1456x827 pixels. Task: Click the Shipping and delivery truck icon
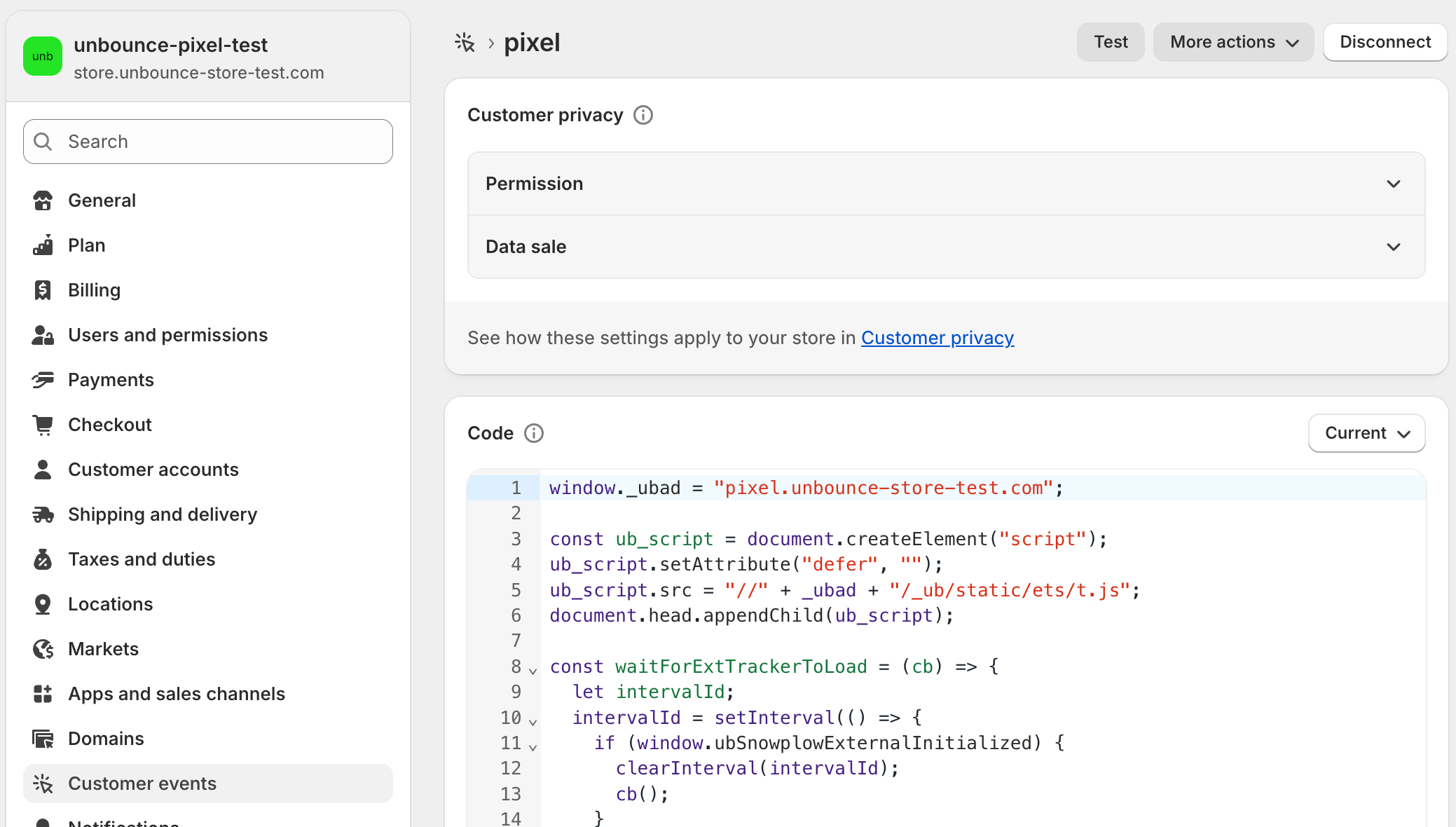click(43, 514)
